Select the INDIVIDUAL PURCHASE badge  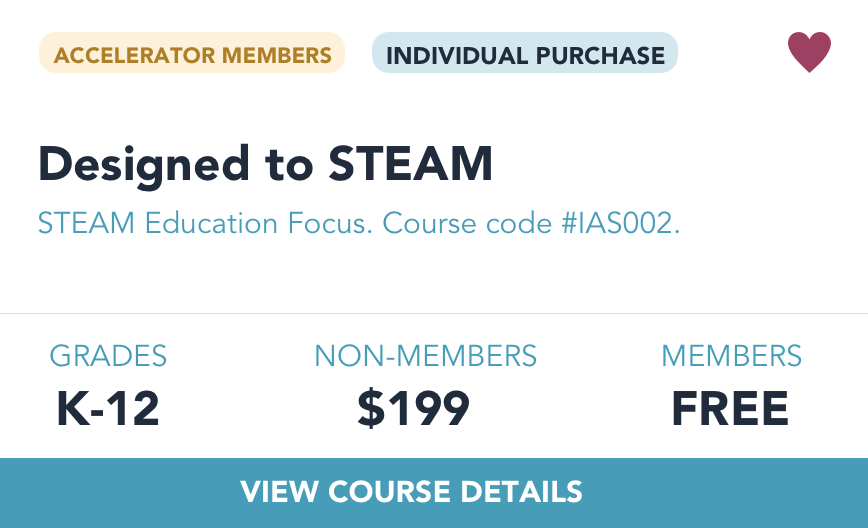point(525,53)
